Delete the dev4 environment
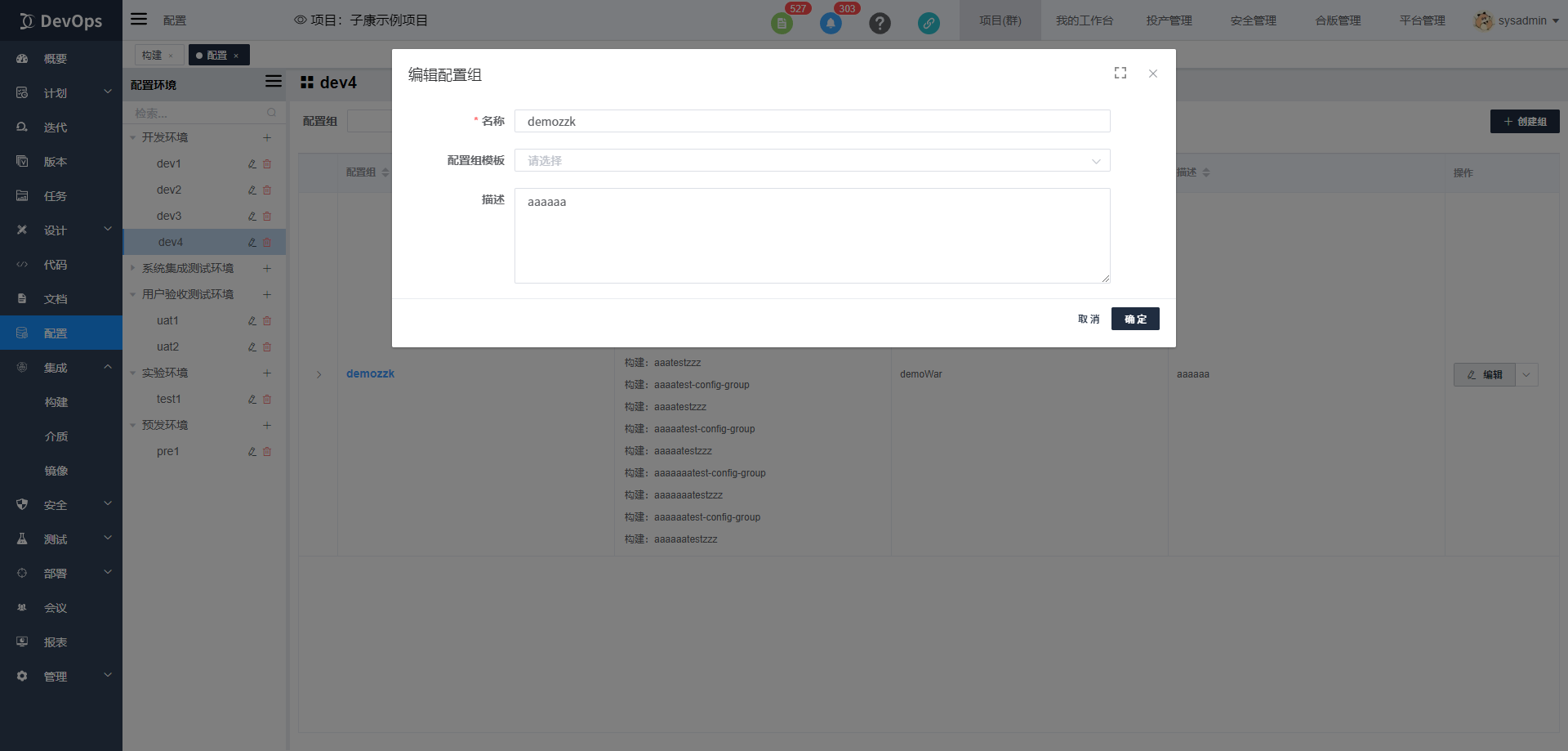The height and width of the screenshot is (751, 1568). [x=267, y=243]
